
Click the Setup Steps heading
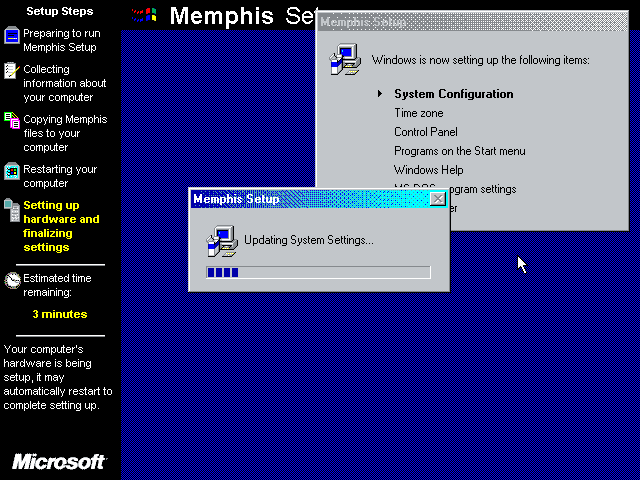point(60,11)
